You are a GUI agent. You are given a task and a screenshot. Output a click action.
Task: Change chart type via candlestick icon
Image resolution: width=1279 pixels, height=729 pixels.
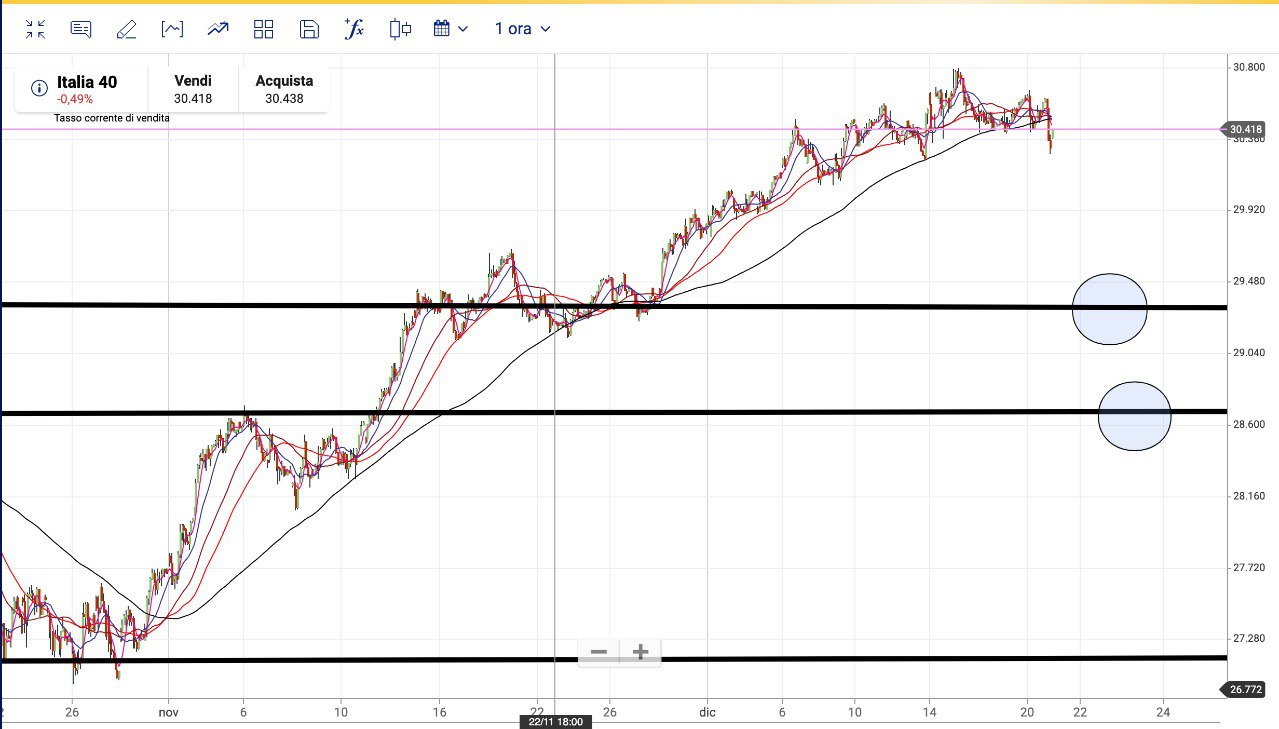[x=400, y=29]
